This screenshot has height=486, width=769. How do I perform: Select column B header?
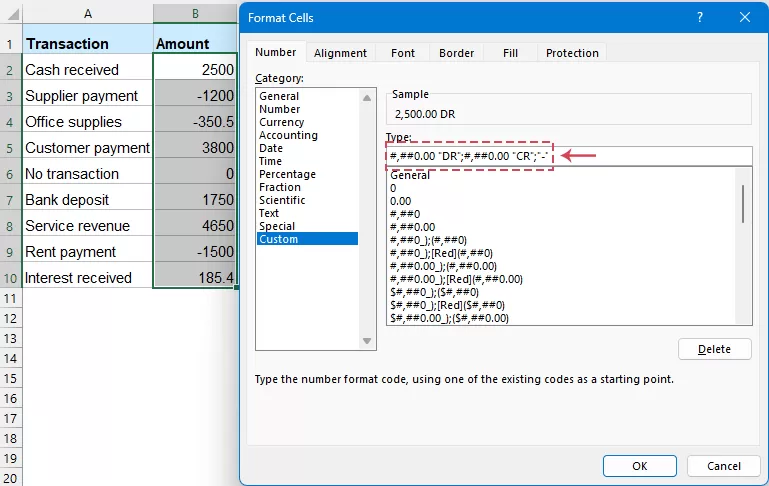(195, 14)
